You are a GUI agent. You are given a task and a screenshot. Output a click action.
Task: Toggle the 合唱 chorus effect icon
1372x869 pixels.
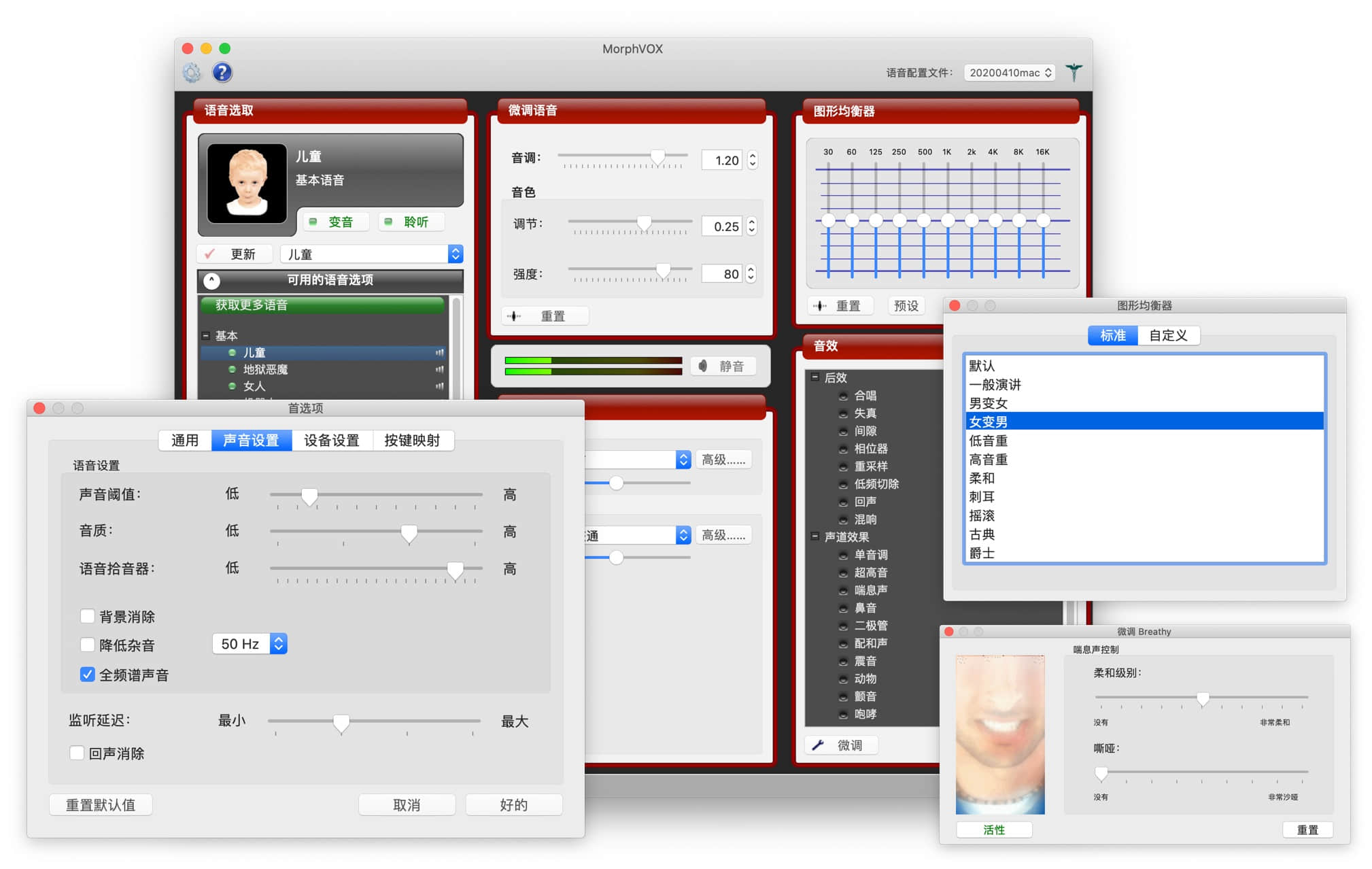point(843,396)
